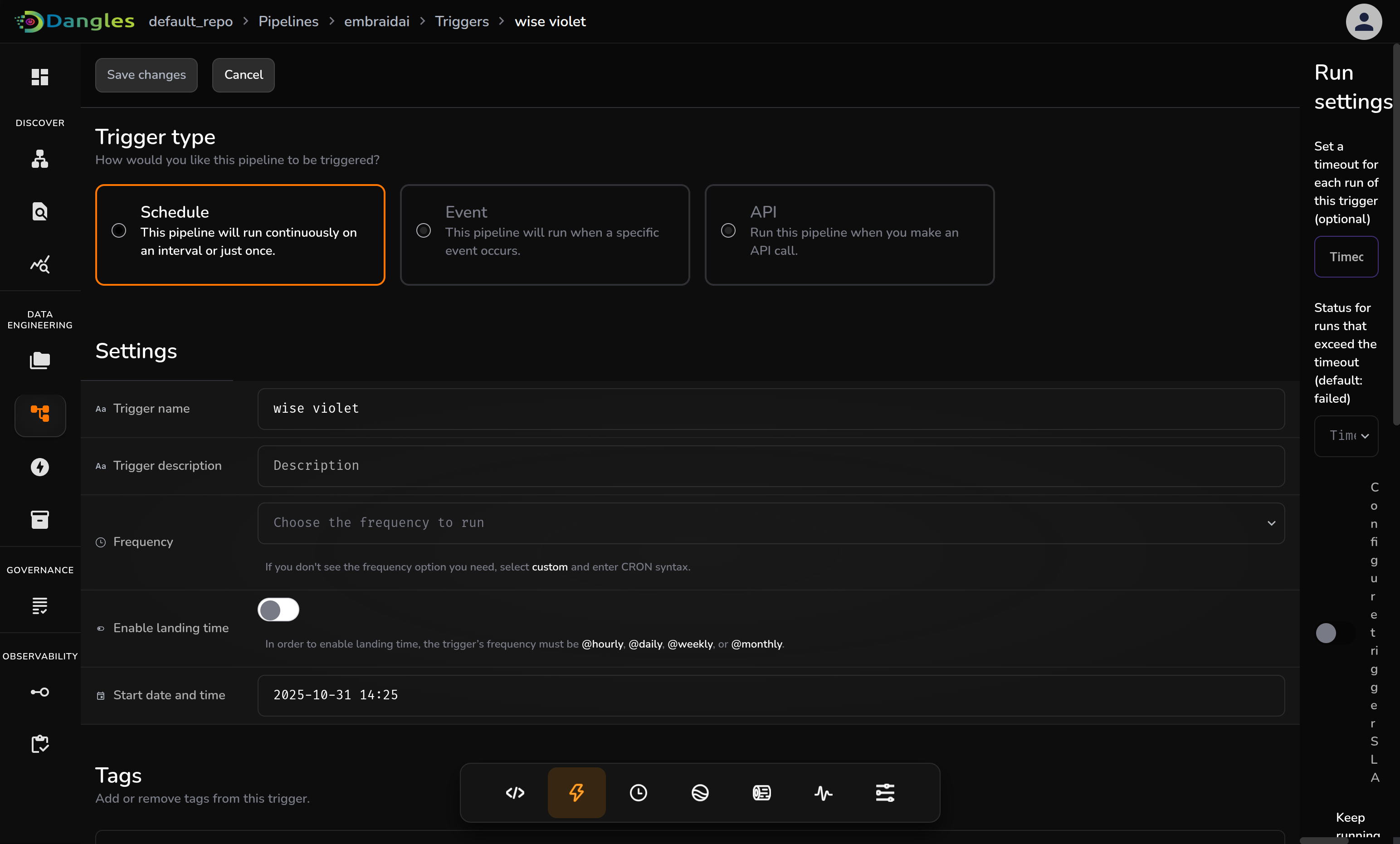Click the Cancel button

coord(243,75)
